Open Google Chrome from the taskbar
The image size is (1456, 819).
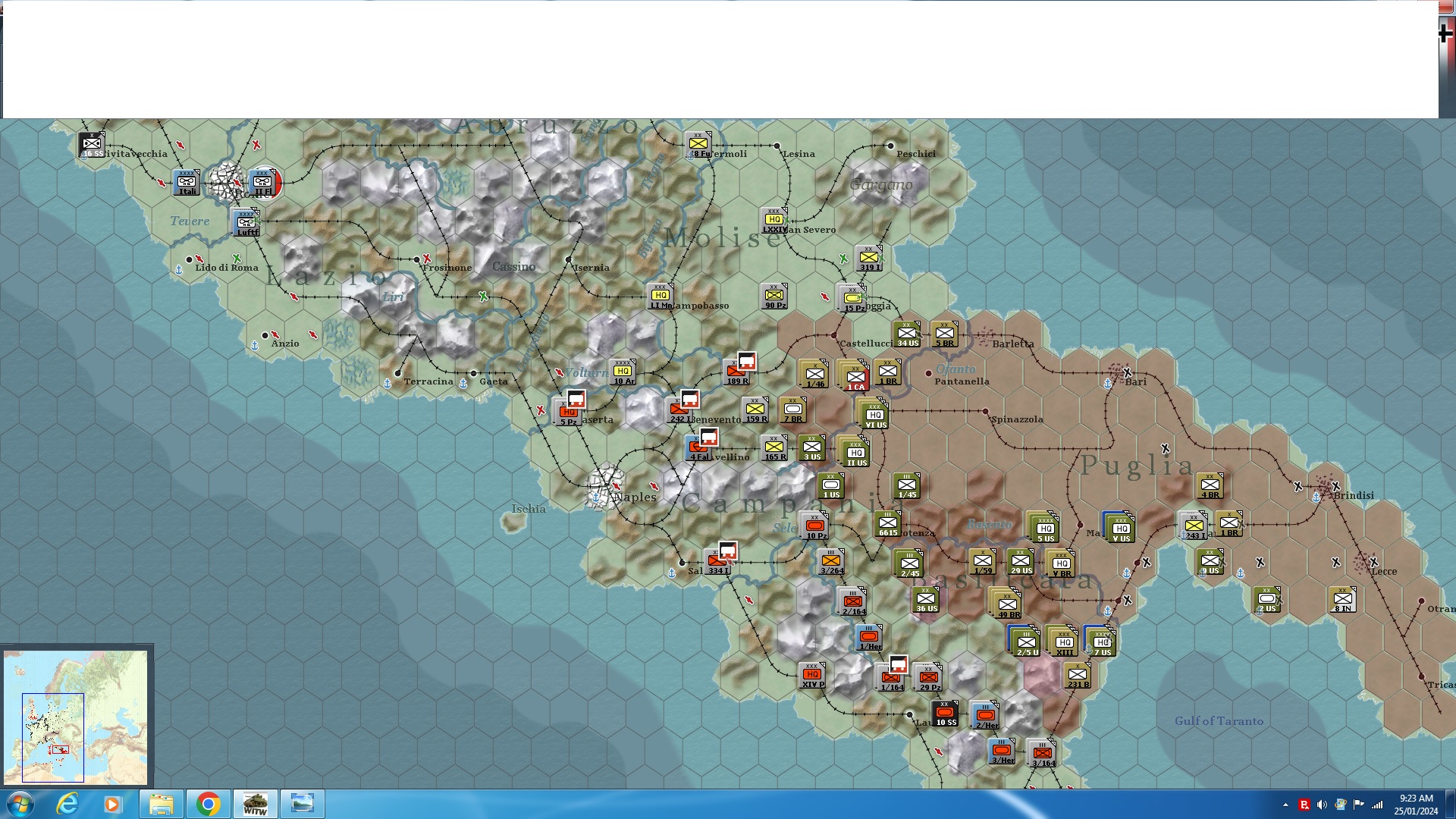pos(208,804)
